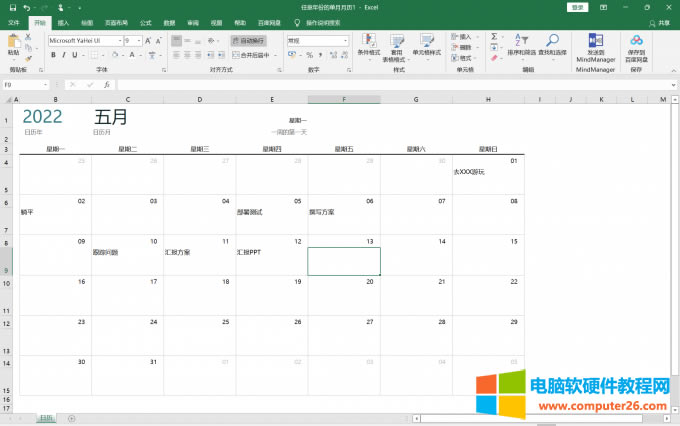Image resolution: width=680 pixels, height=426 pixels.
Task: Open the number format dropdown (常规)
Action: 340,41
